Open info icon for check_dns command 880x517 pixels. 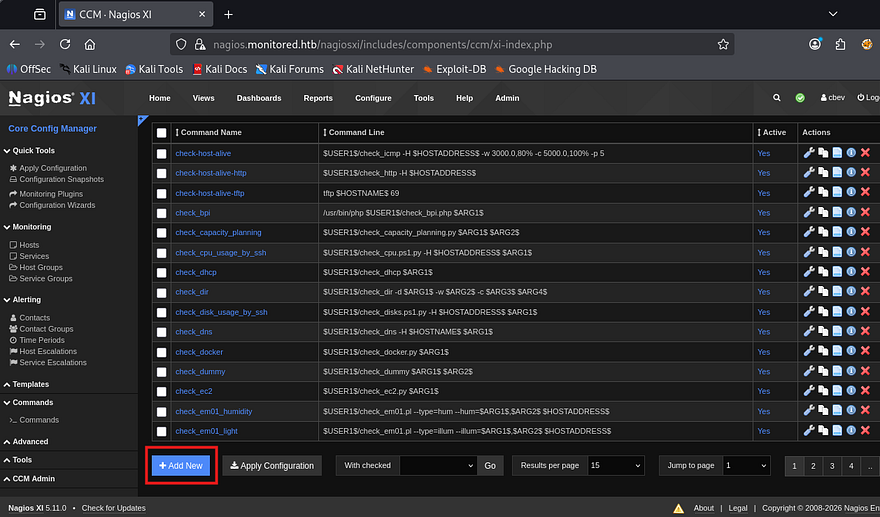pyautogui.click(x=851, y=332)
